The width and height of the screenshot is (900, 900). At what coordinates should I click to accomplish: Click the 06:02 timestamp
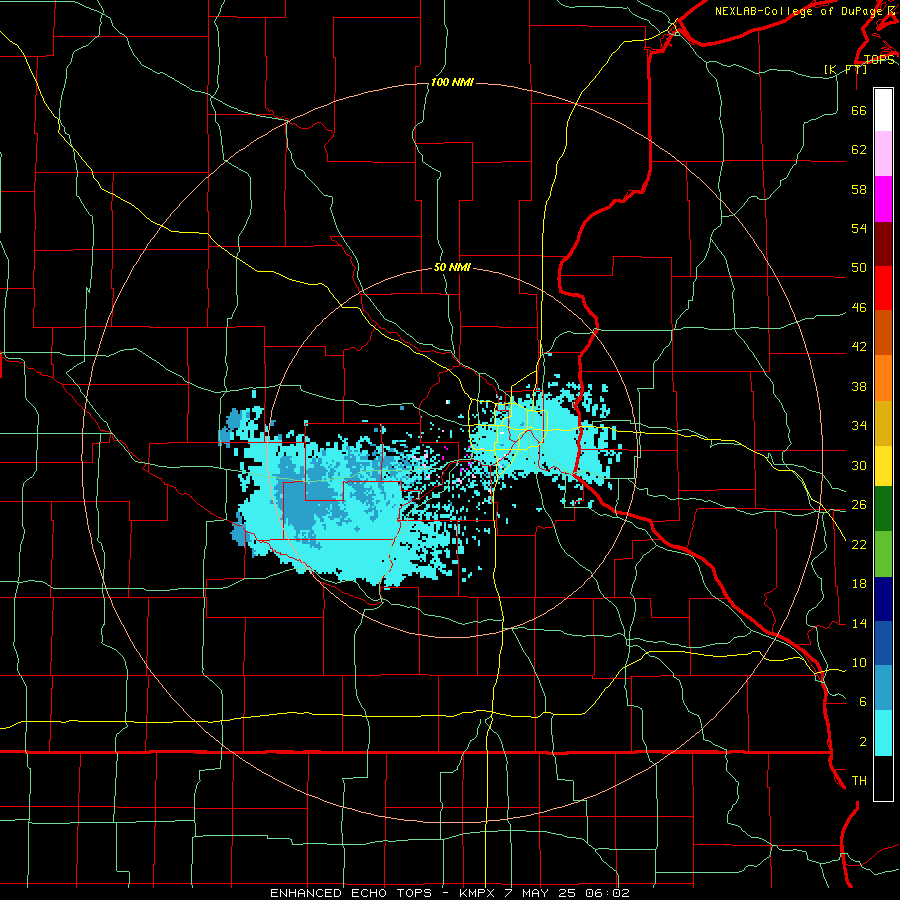click(608, 893)
